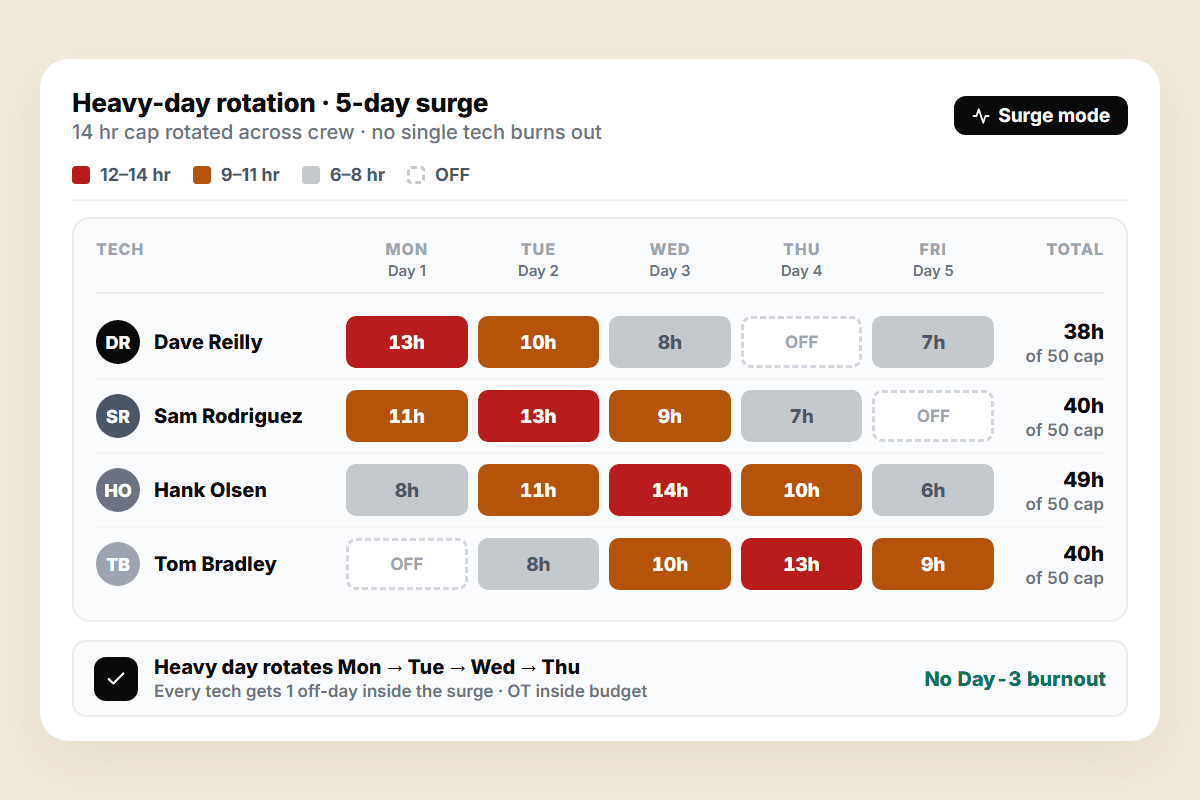
Task: Click the Dave Reilly name
Action: tap(208, 342)
